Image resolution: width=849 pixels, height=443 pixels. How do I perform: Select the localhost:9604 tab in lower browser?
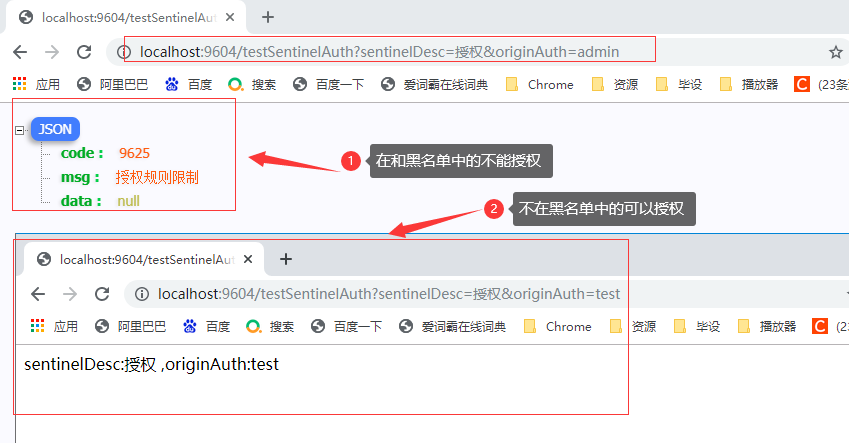(140, 259)
